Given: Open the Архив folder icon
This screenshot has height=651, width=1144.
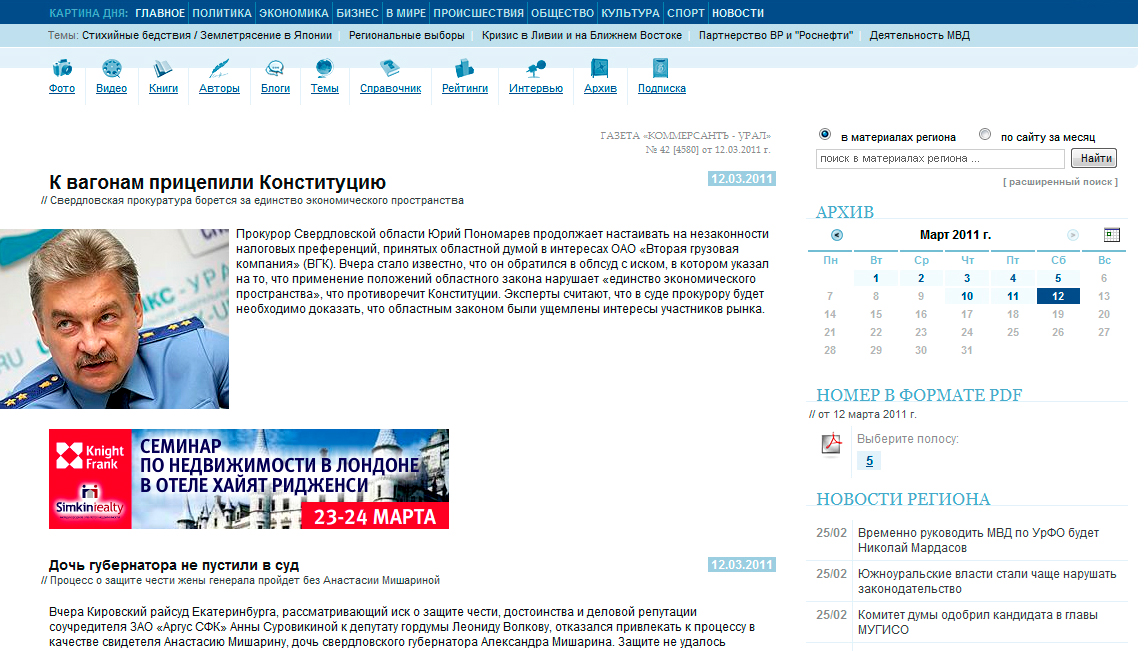Looking at the screenshot, I should point(600,68).
